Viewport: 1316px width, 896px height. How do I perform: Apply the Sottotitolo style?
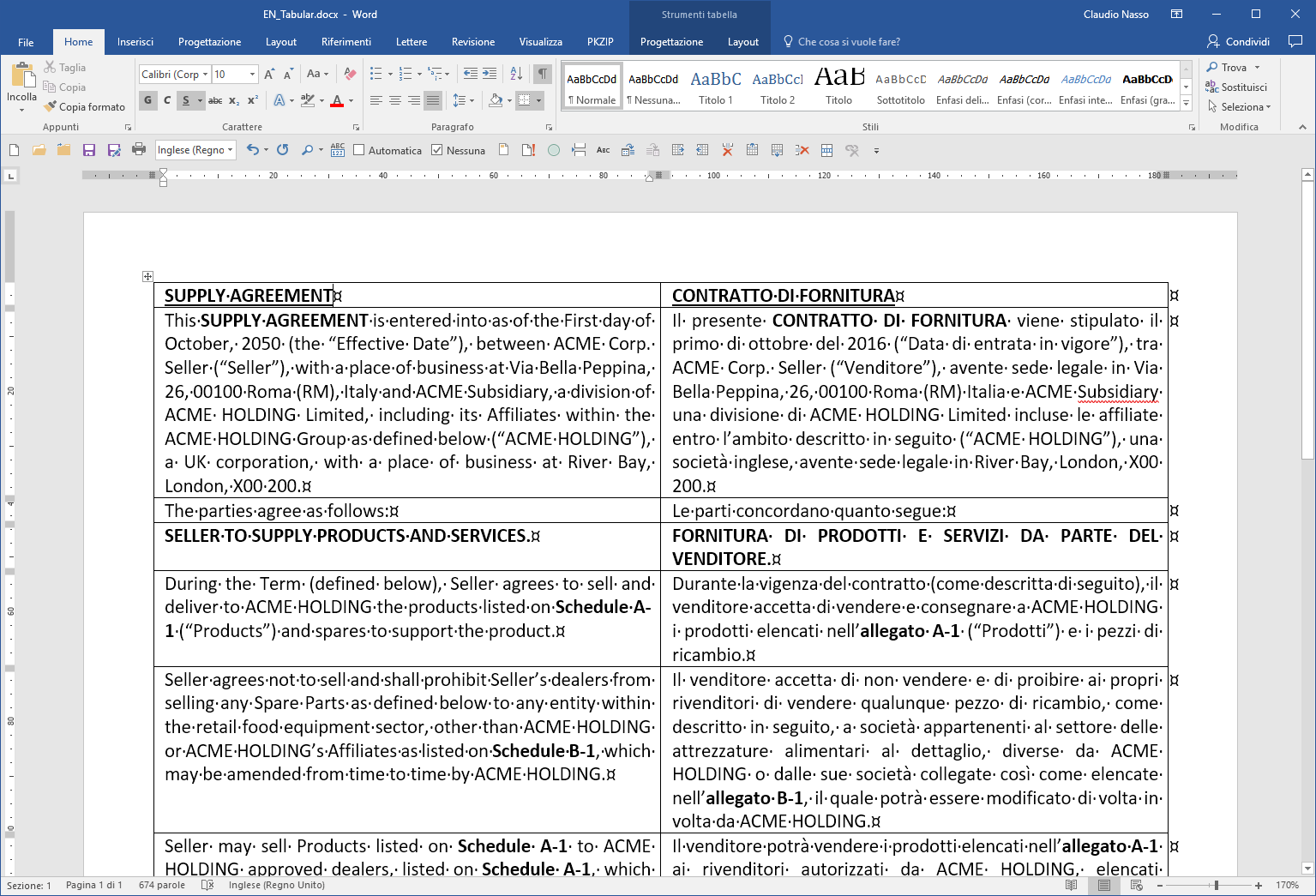[901, 86]
